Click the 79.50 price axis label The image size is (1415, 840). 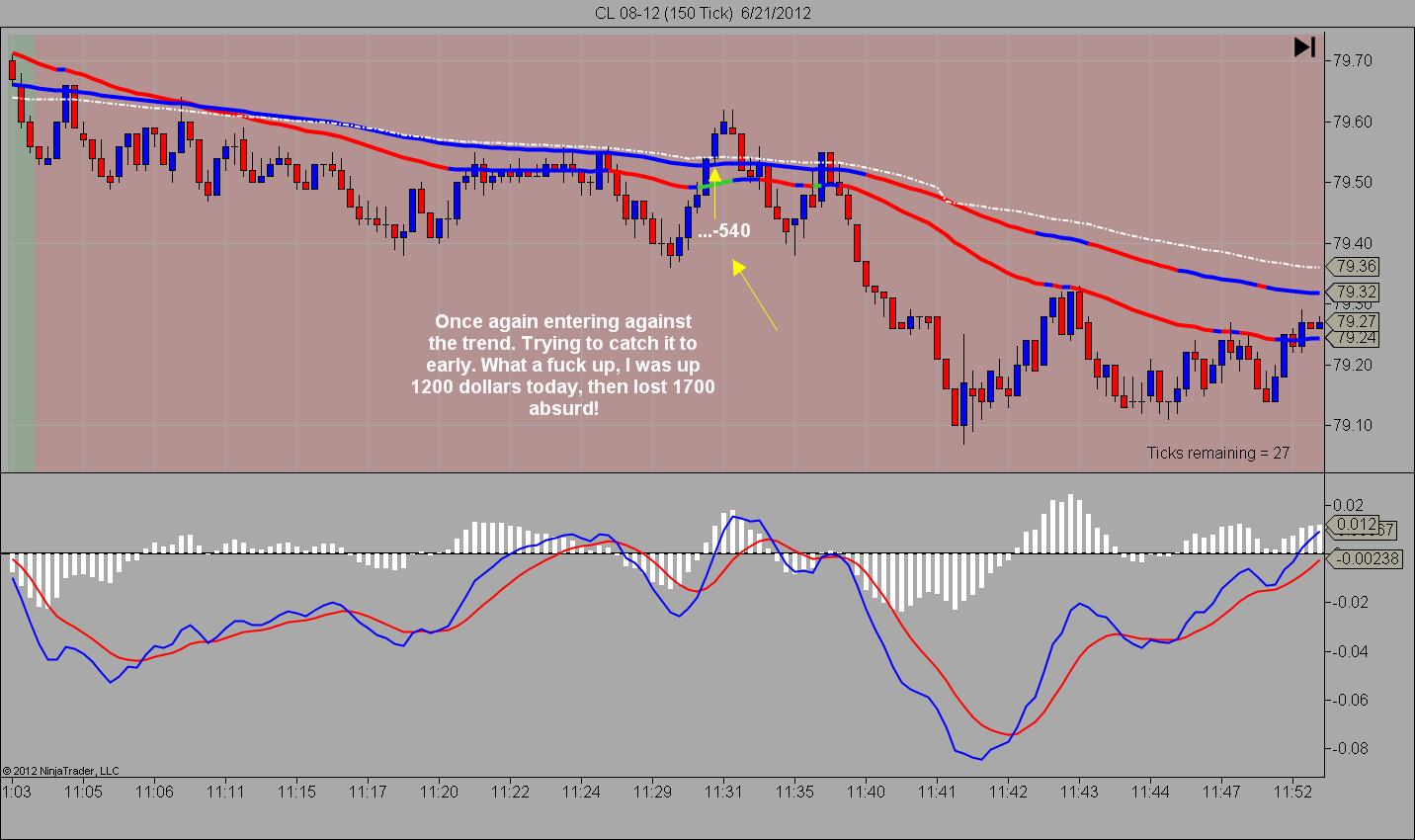pos(1352,183)
